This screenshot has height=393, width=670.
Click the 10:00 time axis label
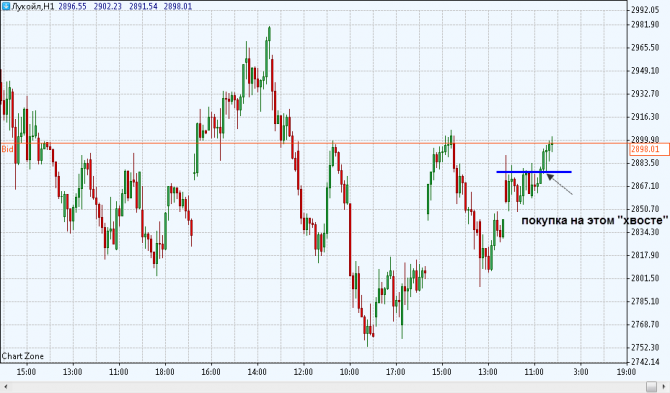click(349, 372)
